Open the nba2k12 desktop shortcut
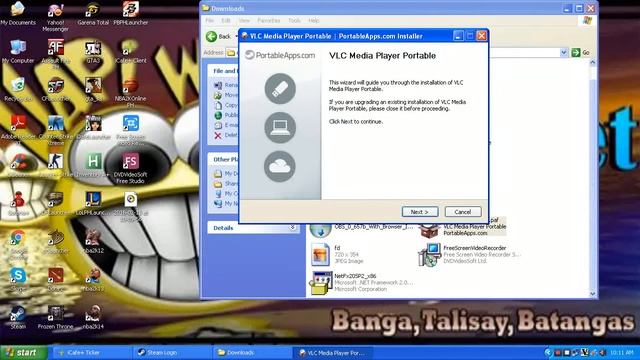The image size is (640, 360). [93, 241]
